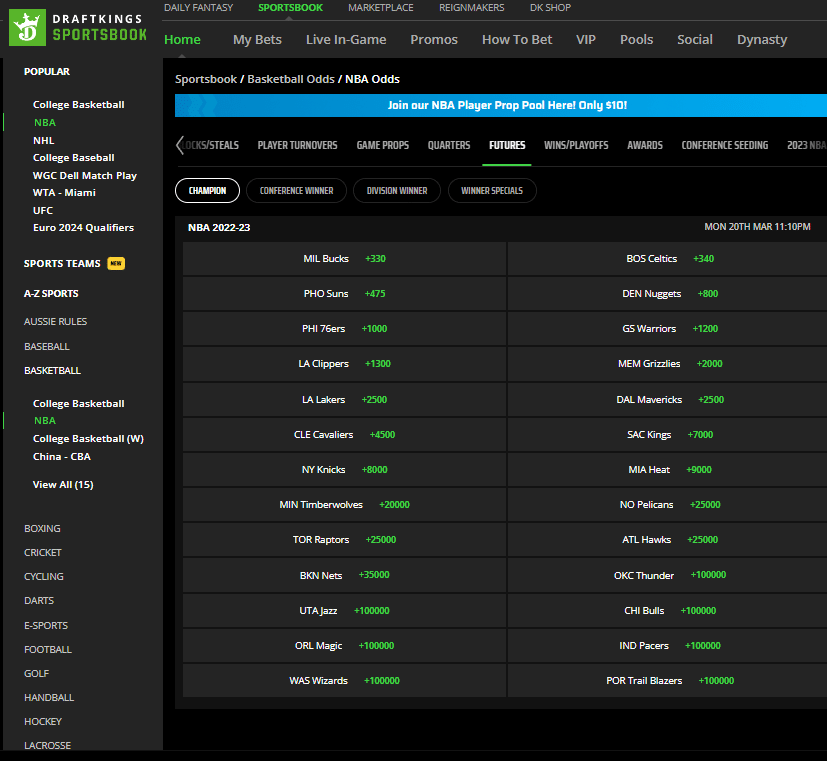Open WGC Dell Match Play
The width and height of the screenshot is (827, 761).
85,176
